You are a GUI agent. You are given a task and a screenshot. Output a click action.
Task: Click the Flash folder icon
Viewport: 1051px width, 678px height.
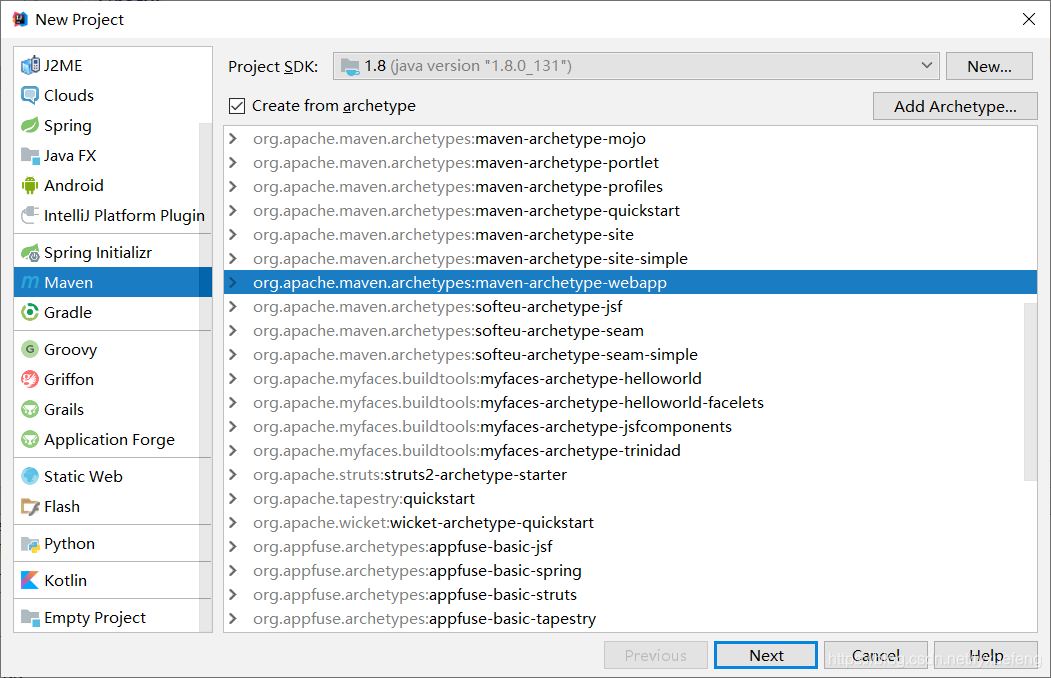pos(30,506)
